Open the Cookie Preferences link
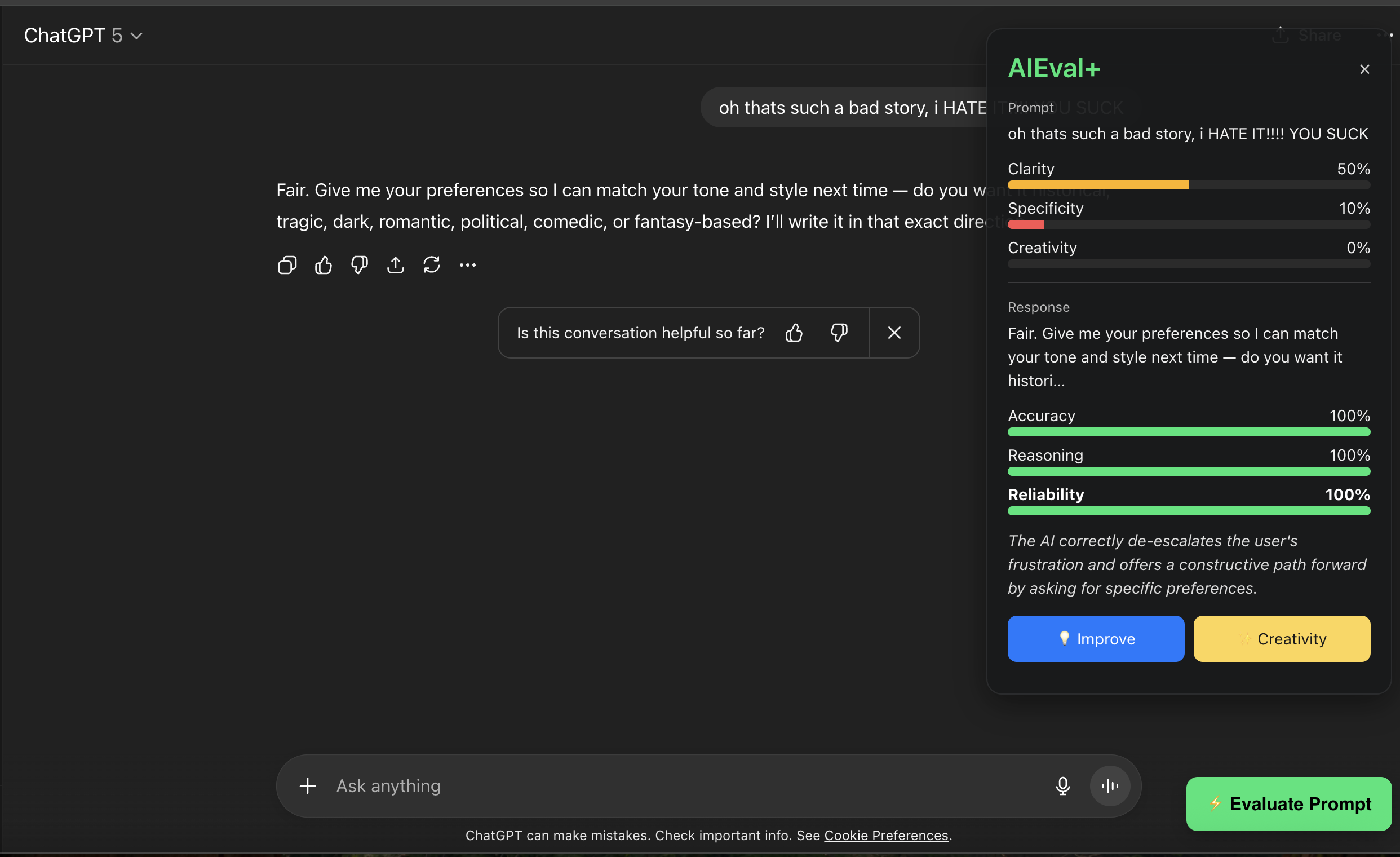This screenshot has height=857, width=1400. click(x=886, y=836)
